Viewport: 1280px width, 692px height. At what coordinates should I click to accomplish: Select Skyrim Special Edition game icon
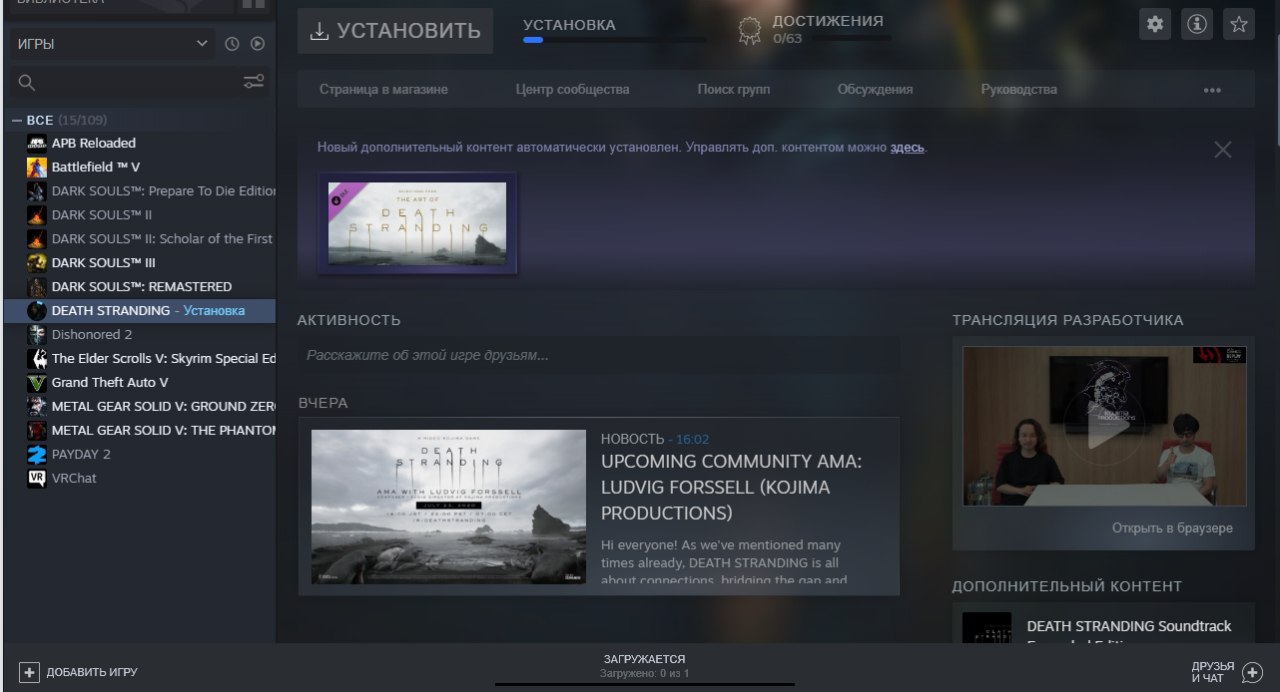tap(37, 359)
